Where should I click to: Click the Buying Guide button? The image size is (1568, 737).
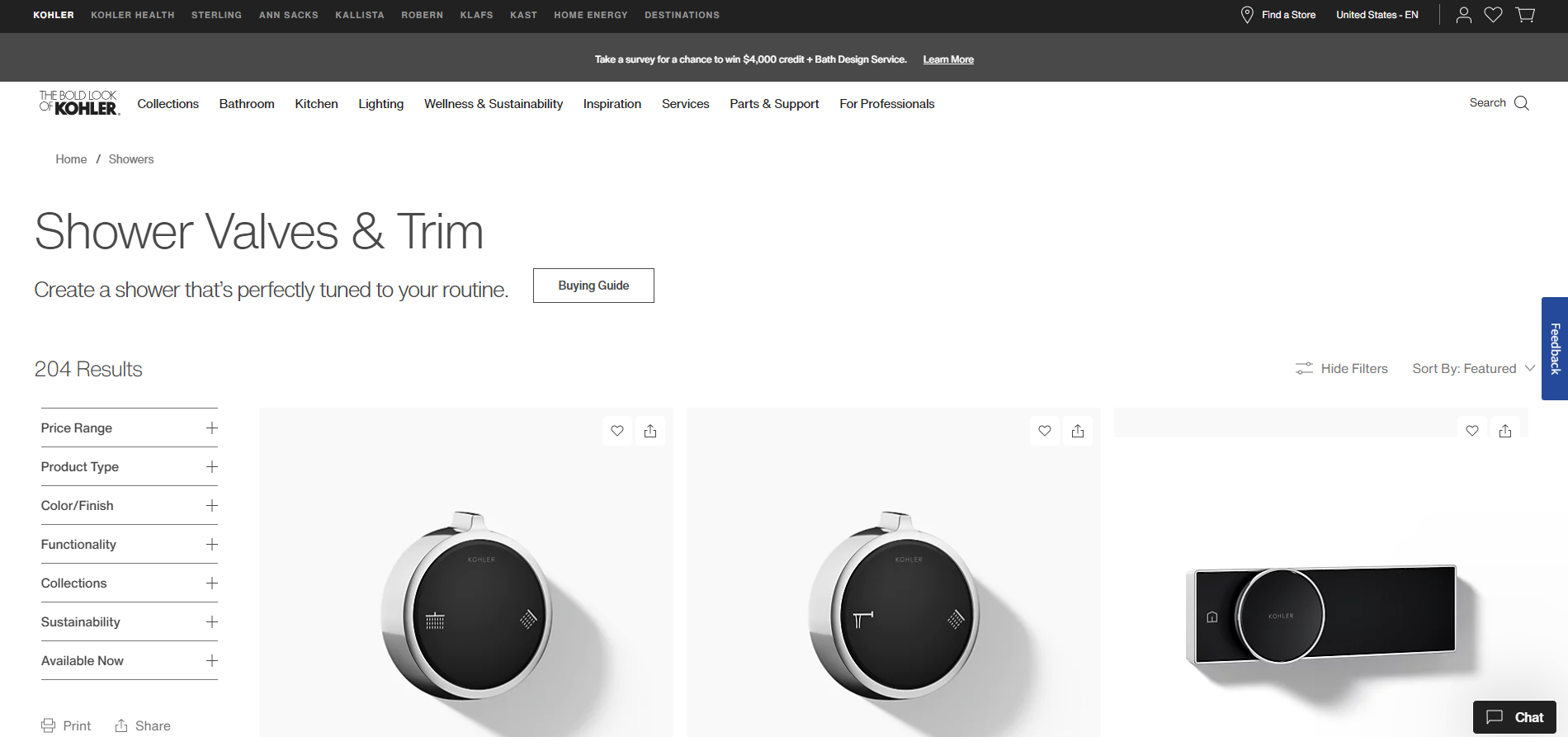tap(593, 286)
